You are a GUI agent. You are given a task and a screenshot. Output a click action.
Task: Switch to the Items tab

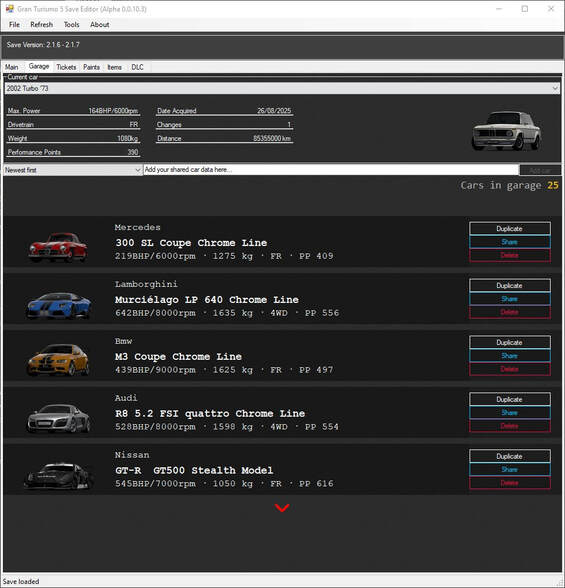(x=114, y=67)
